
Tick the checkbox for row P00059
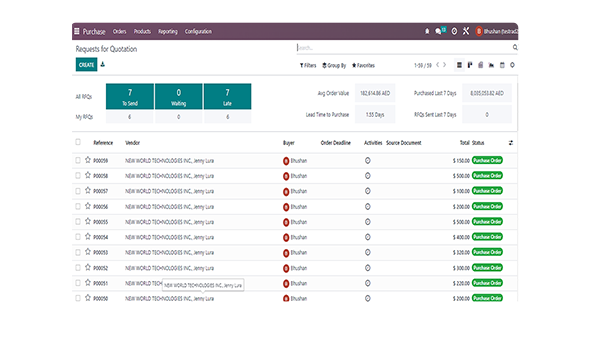78,160
